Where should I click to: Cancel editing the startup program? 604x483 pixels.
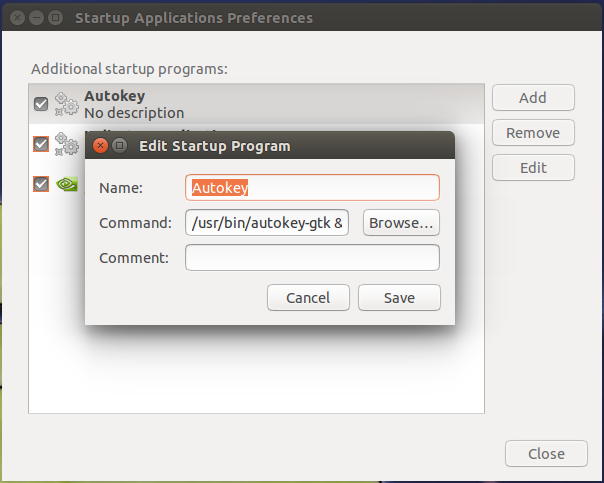308,297
